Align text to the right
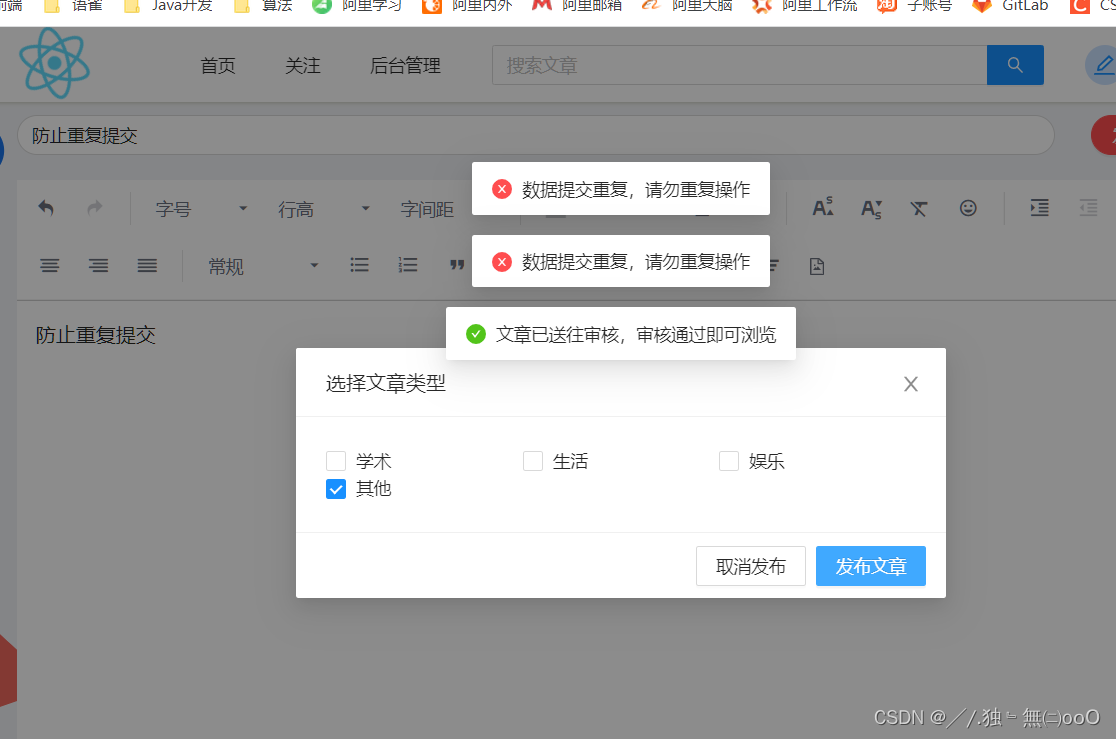1116x739 pixels. click(x=98, y=266)
